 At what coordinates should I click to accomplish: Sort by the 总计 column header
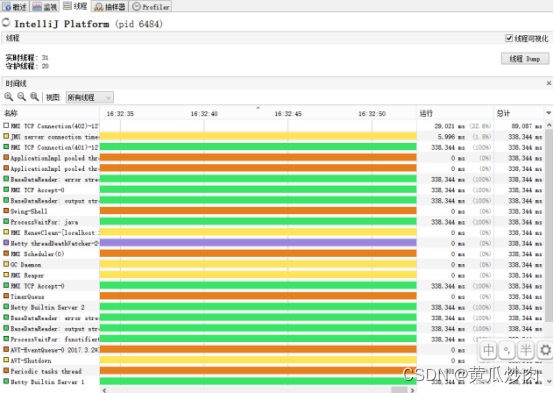519,113
